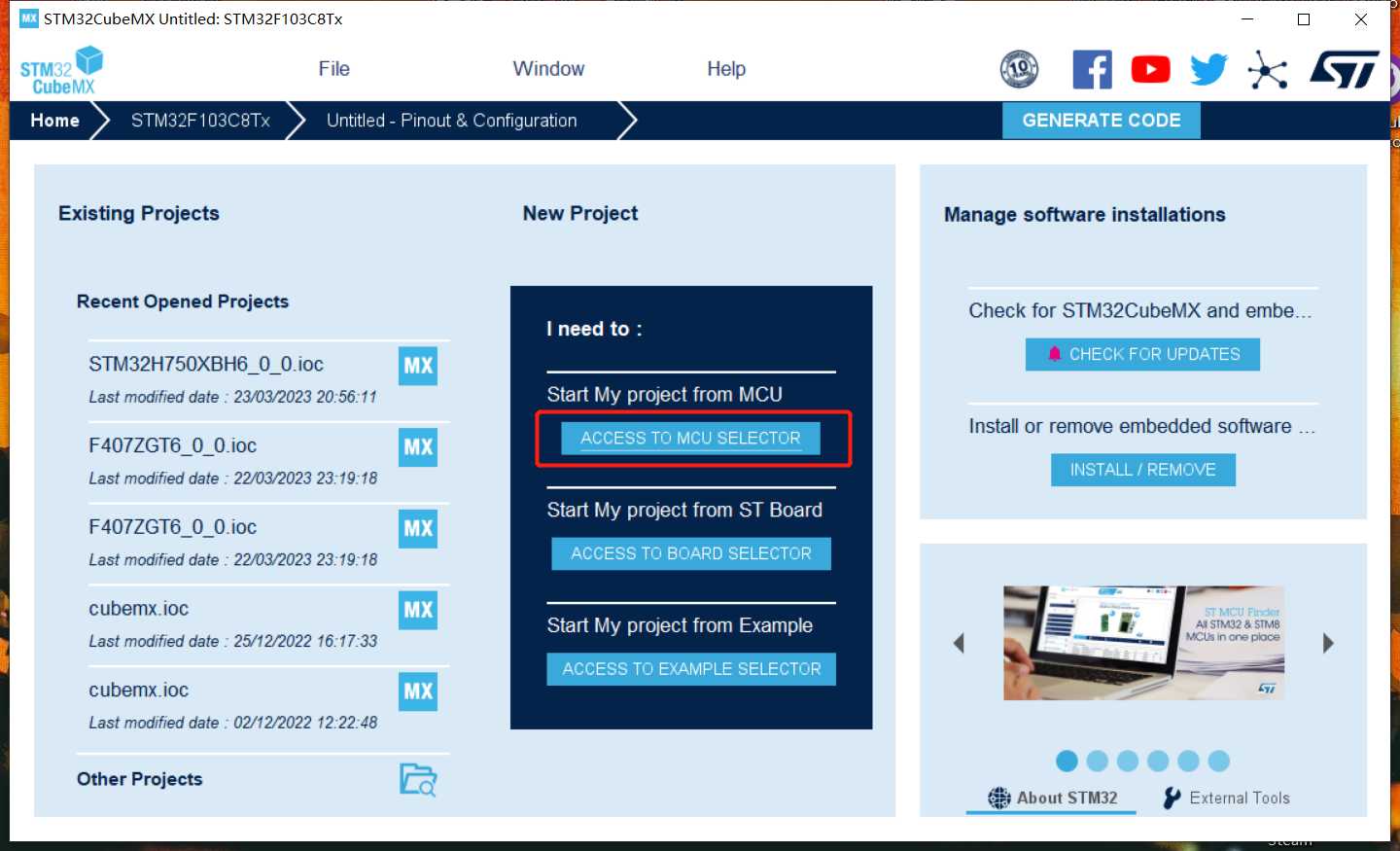Image resolution: width=1400 pixels, height=851 pixels.
Task: Click the GENERATE CODE button
Action: tap(1102, 121)
